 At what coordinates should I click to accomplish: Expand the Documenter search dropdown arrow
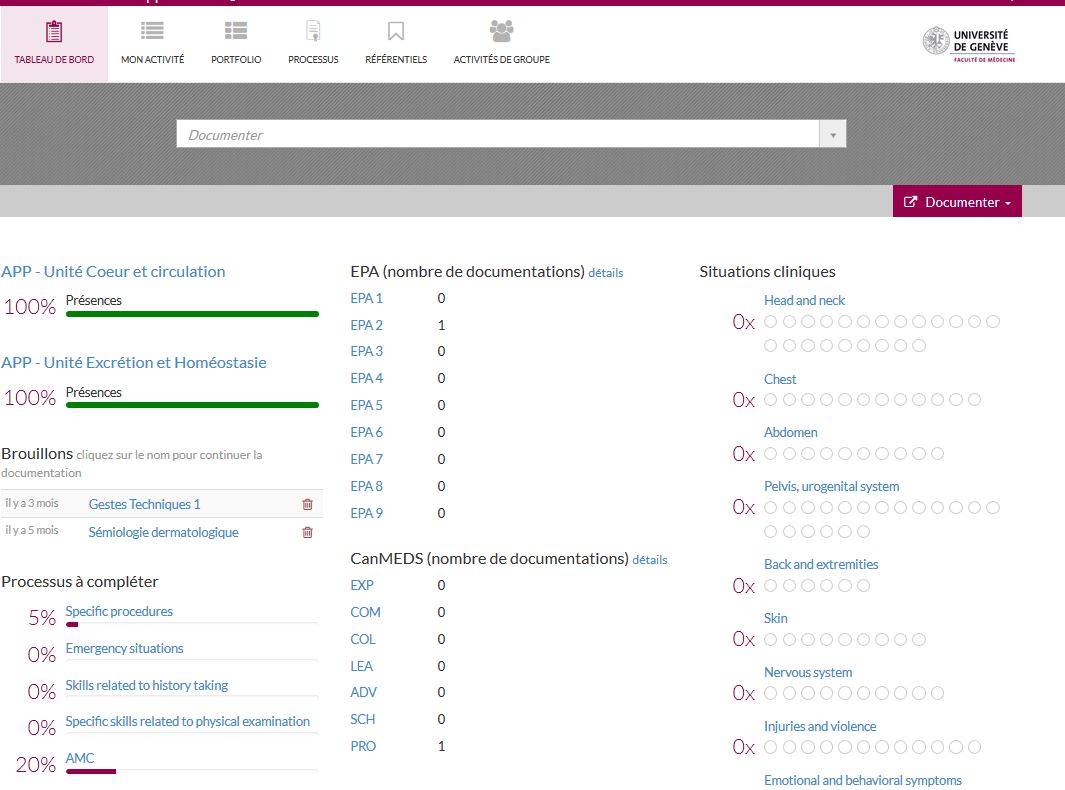point(832,135)
